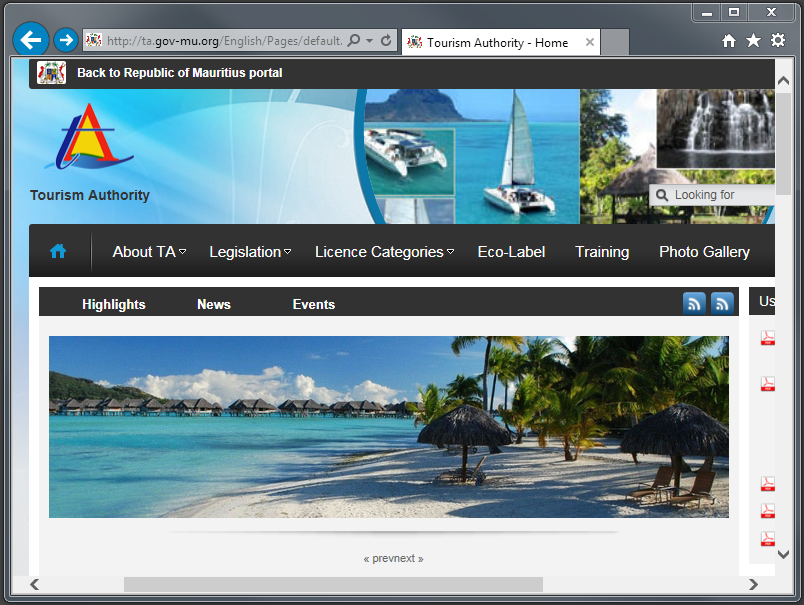Open browser tools gear icon
This screenshot has width=804, height=605.
[x=778, y=40]
